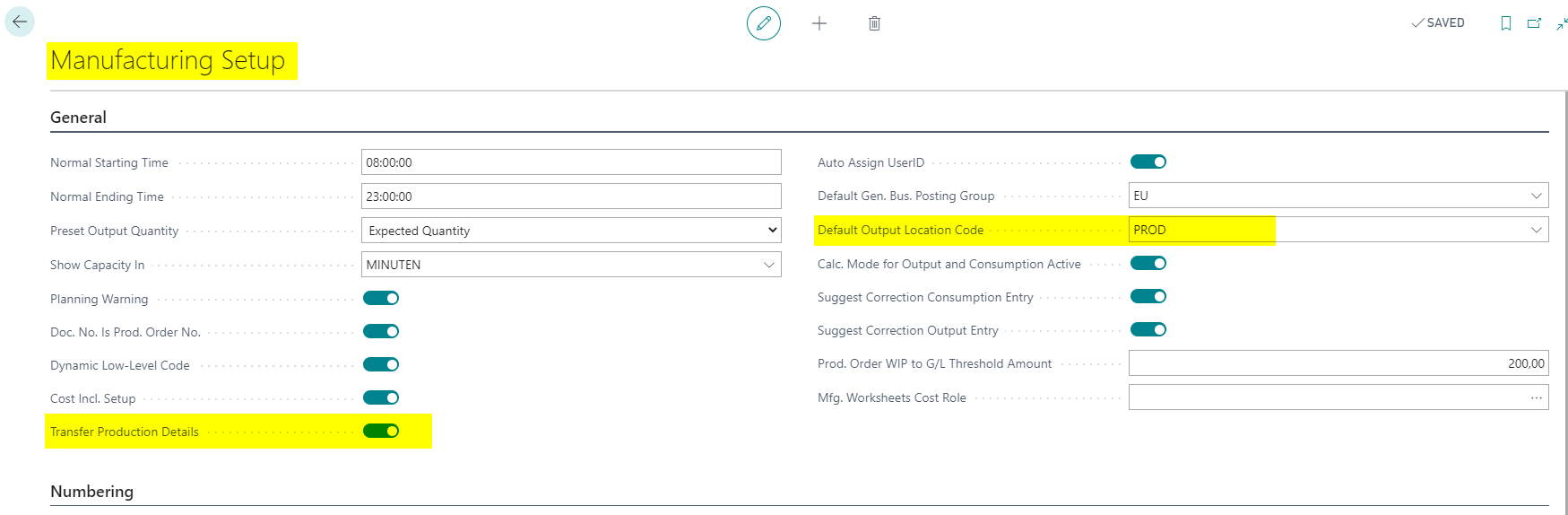Open the Preset Output Quantity dropdown

point(571,231)
